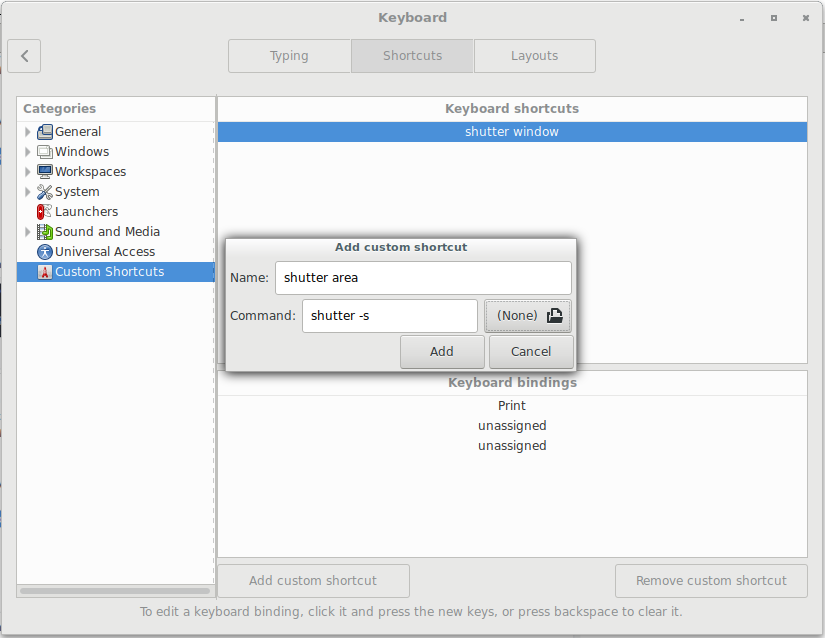This screenshot has height=638, width=825.
Task: Open the Layouts tab
Action: tap(534, 56)
